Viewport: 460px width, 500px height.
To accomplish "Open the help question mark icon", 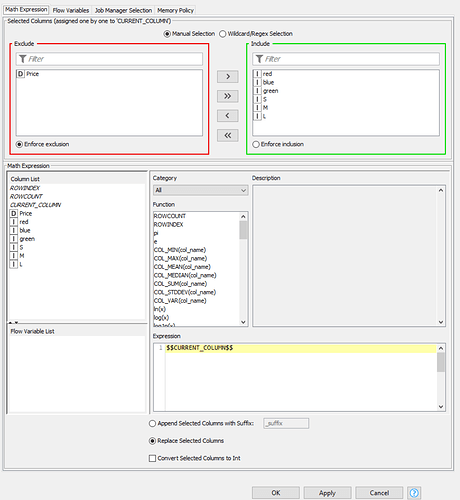I will 414,493.
